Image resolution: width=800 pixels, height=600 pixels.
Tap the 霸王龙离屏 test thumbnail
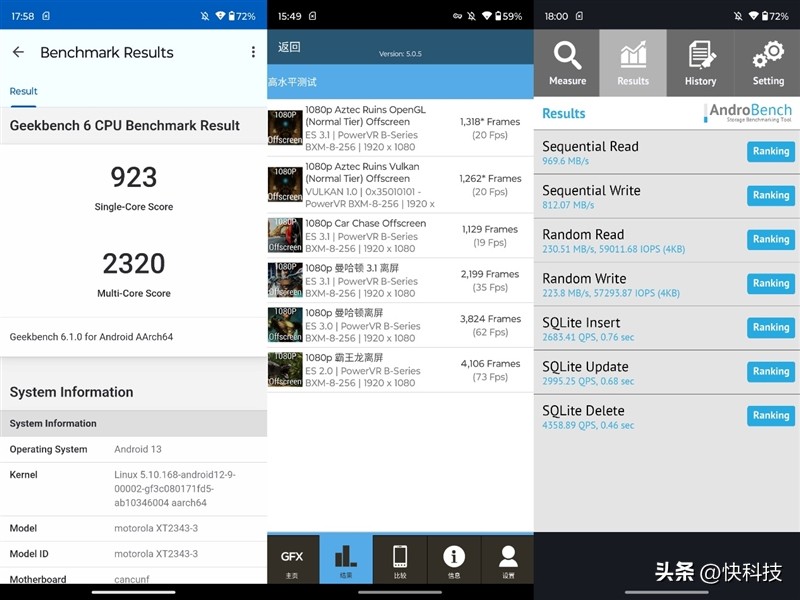pos(285,369)
